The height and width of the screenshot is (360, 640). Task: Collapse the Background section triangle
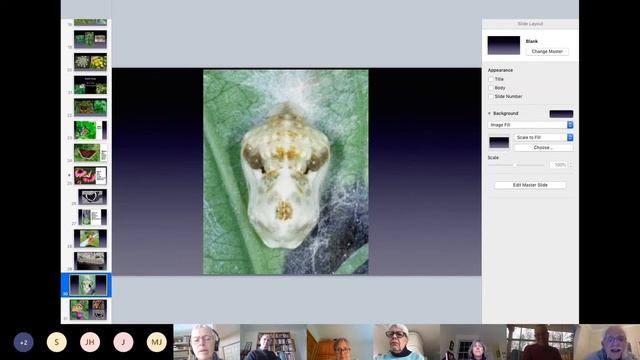pyautogui.click(x=489, y=113)
